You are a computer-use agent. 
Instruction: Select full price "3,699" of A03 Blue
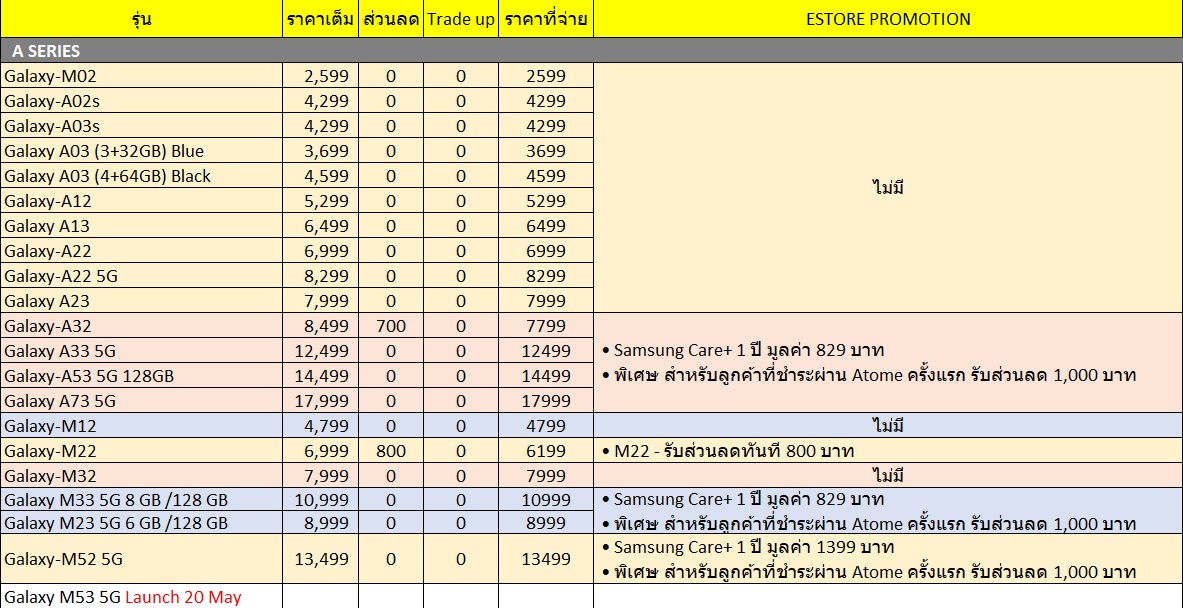(x=327, y=151)
